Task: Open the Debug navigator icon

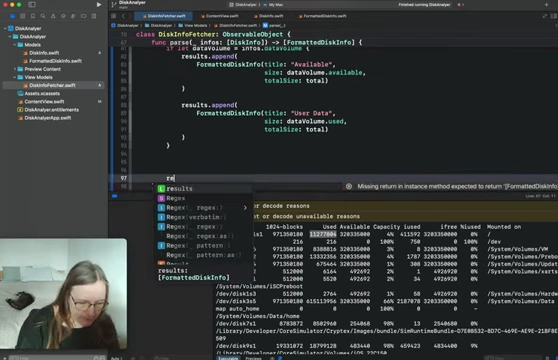Action: (73, 16)
